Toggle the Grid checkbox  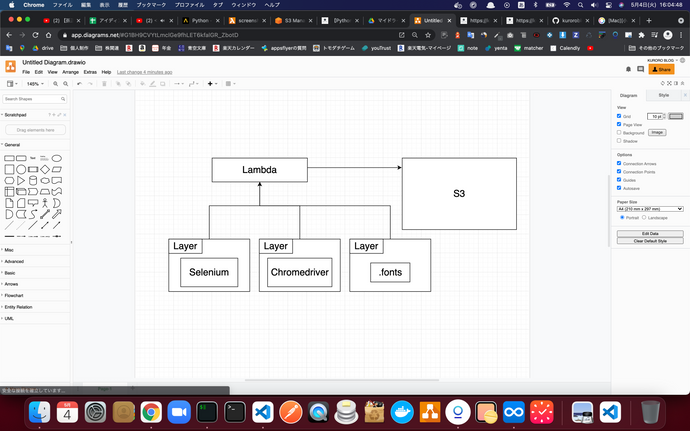[619, 116]
